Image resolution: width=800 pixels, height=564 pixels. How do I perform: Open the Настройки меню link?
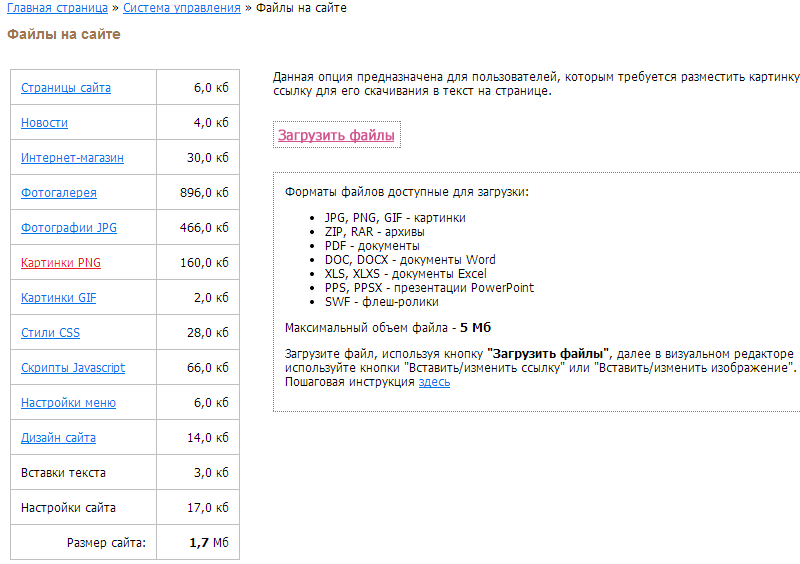[68, 403]
